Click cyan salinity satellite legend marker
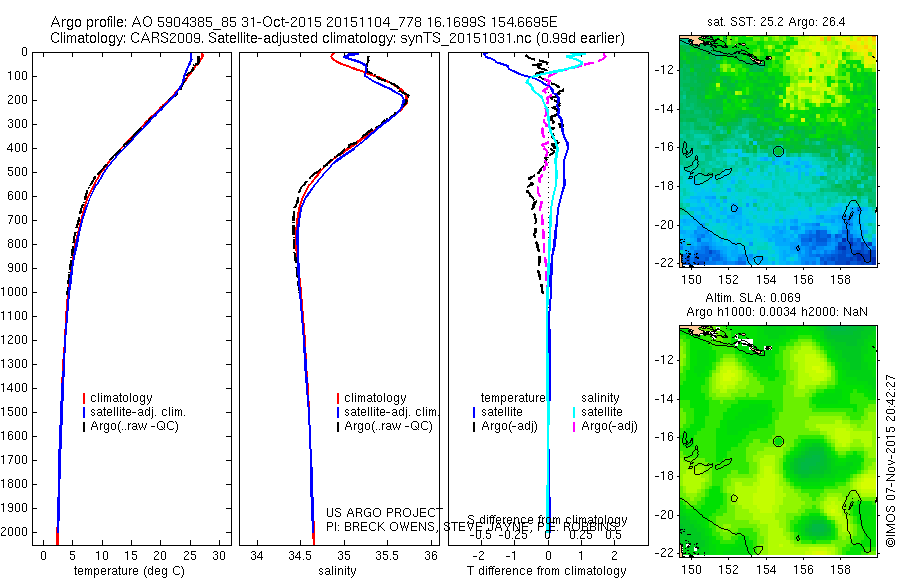The height and width of the screenshot is (580, 900). [574, 412]
